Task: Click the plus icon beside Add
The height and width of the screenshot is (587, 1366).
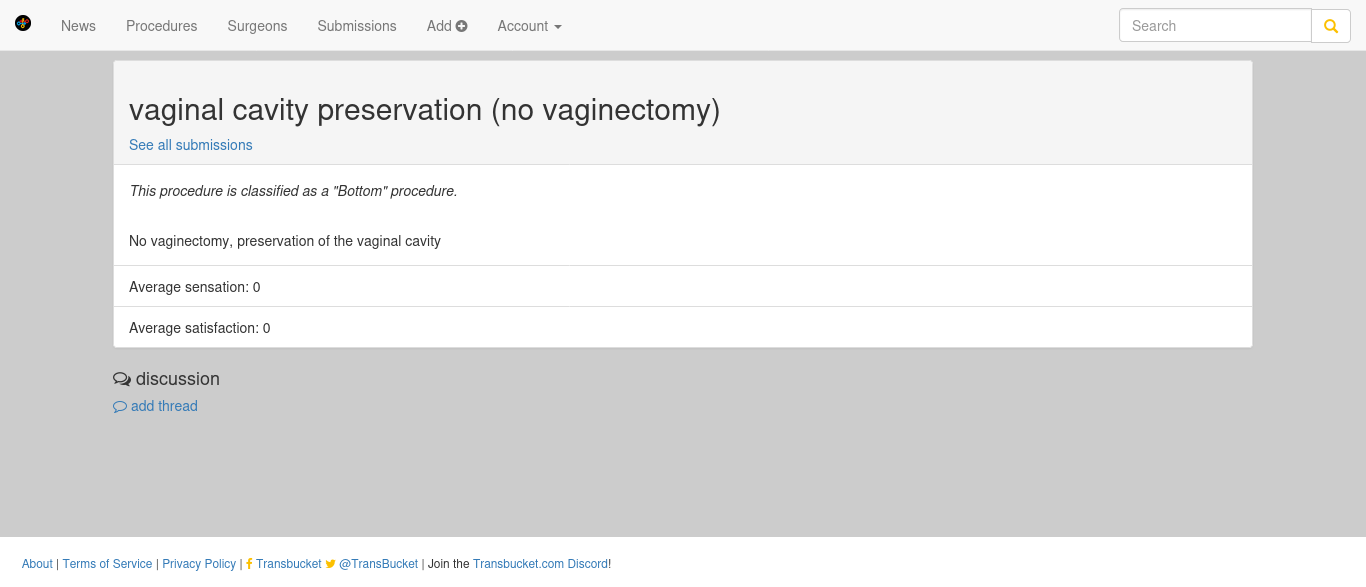Action: [462, 26]
